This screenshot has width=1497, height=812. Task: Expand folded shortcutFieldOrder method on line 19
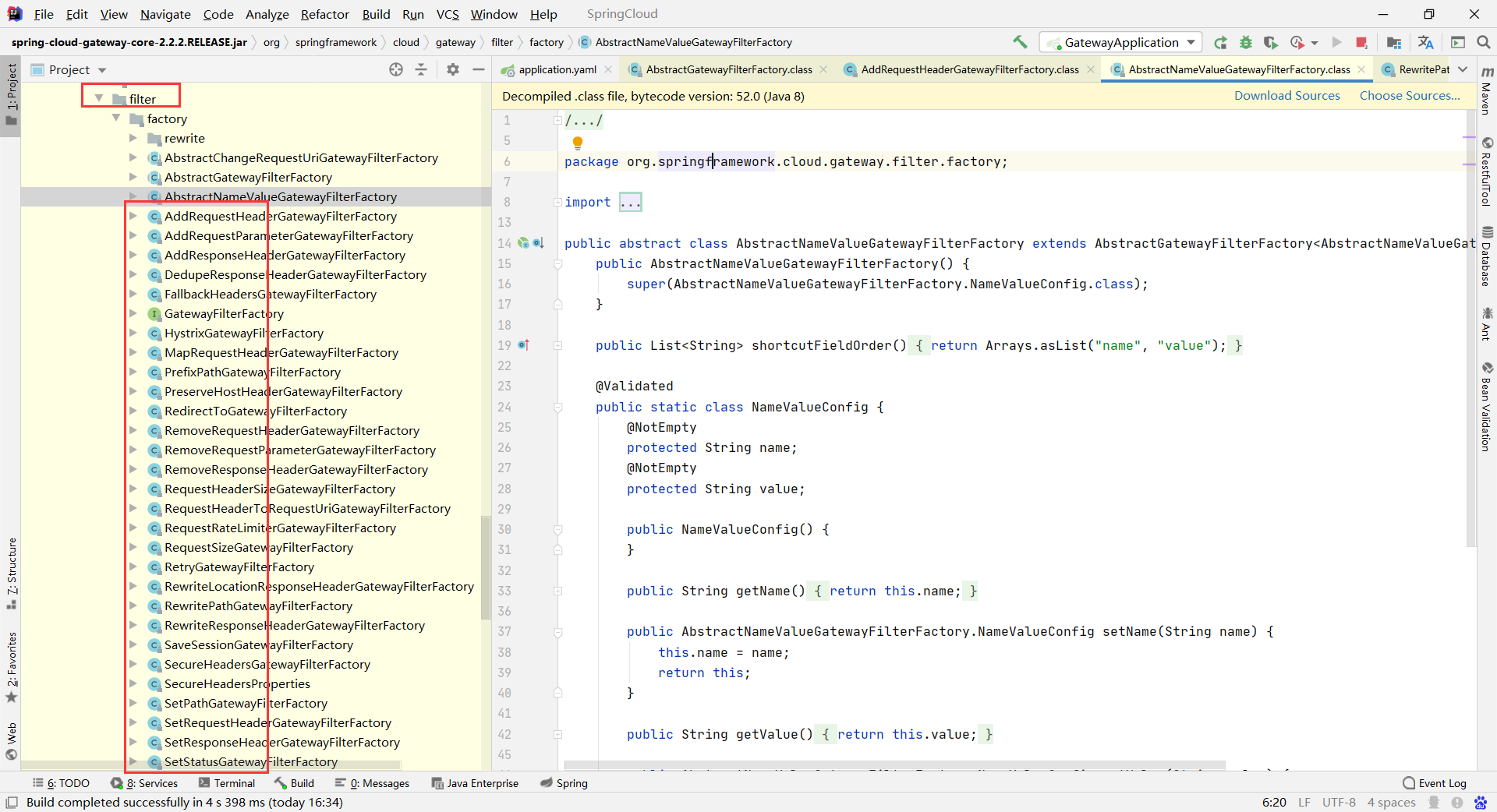[557, 345]
